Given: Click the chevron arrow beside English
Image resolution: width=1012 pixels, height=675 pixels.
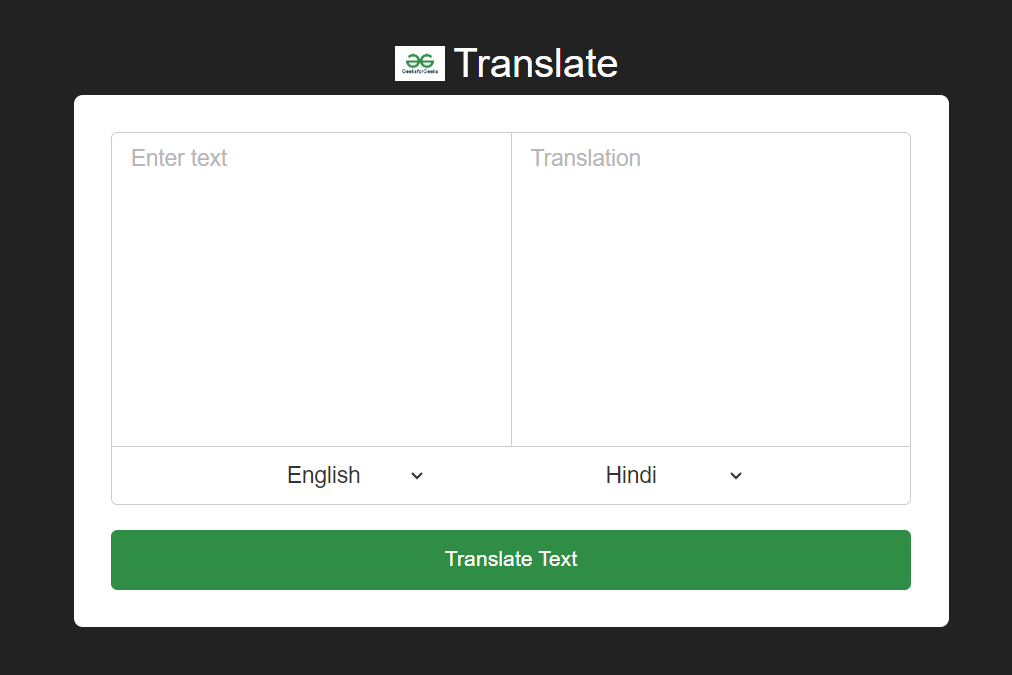Looking at the screenshot, I should (417, 476).
